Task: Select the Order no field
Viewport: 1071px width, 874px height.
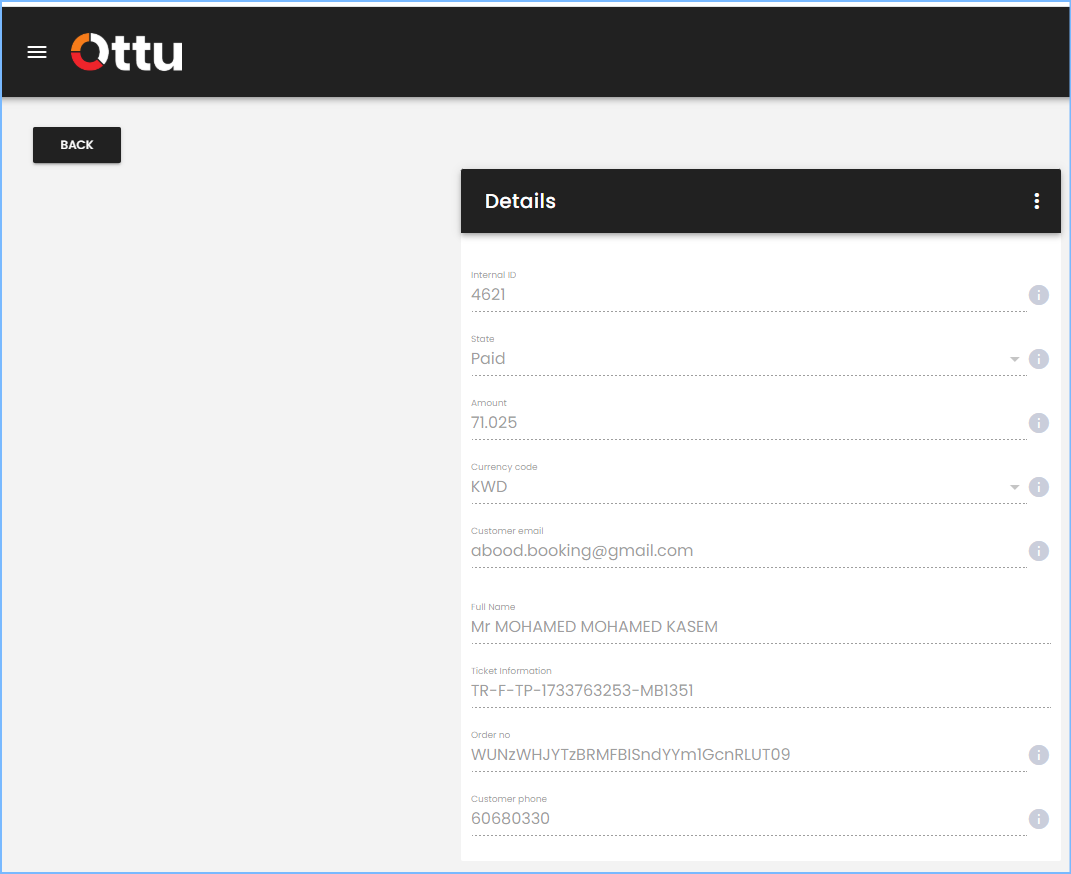Action: tap(749, 755)
